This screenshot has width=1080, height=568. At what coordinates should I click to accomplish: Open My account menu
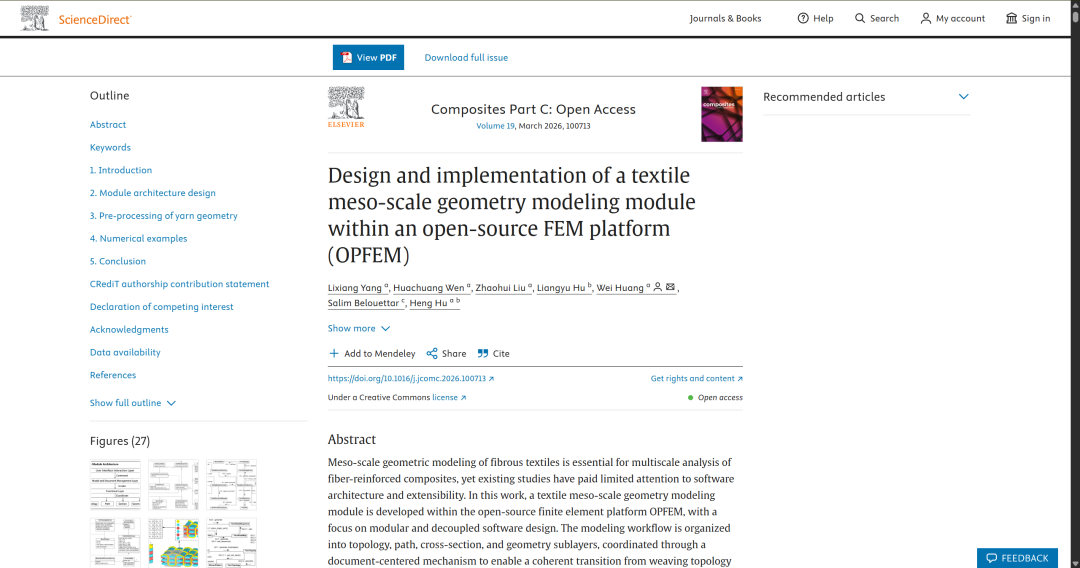[953, 19]
